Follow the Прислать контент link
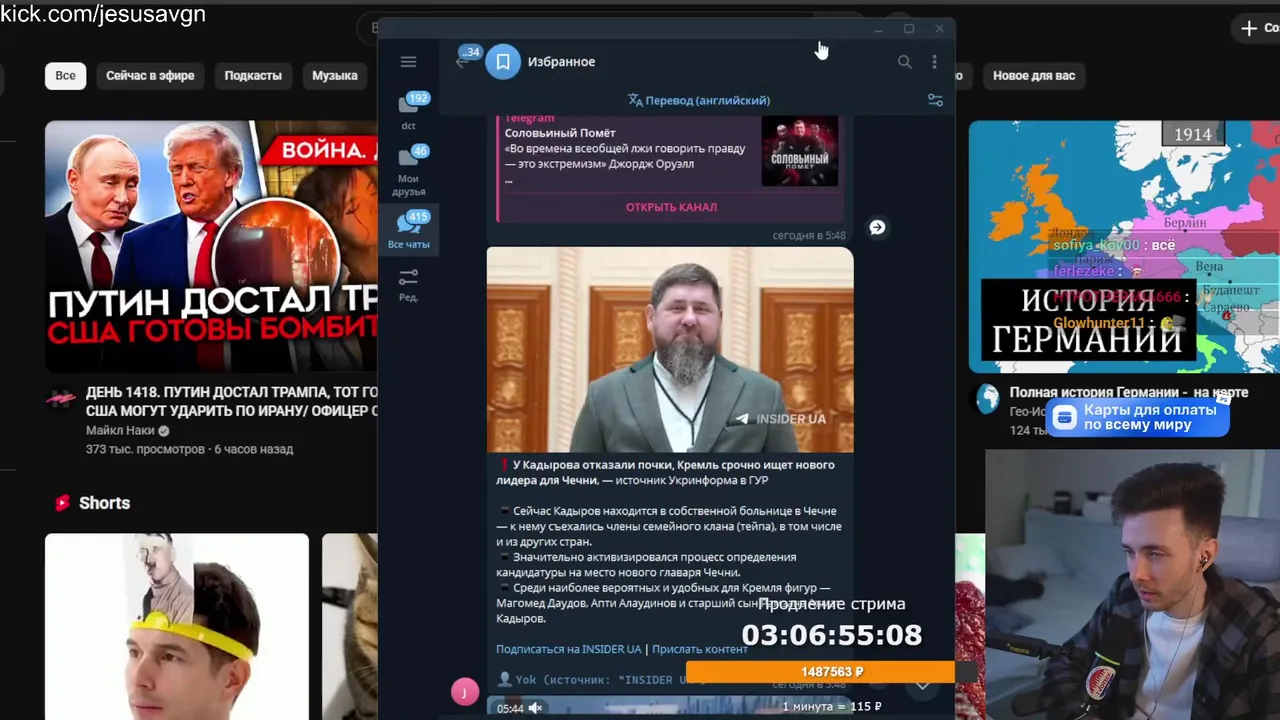 click(x=700, y=649)
